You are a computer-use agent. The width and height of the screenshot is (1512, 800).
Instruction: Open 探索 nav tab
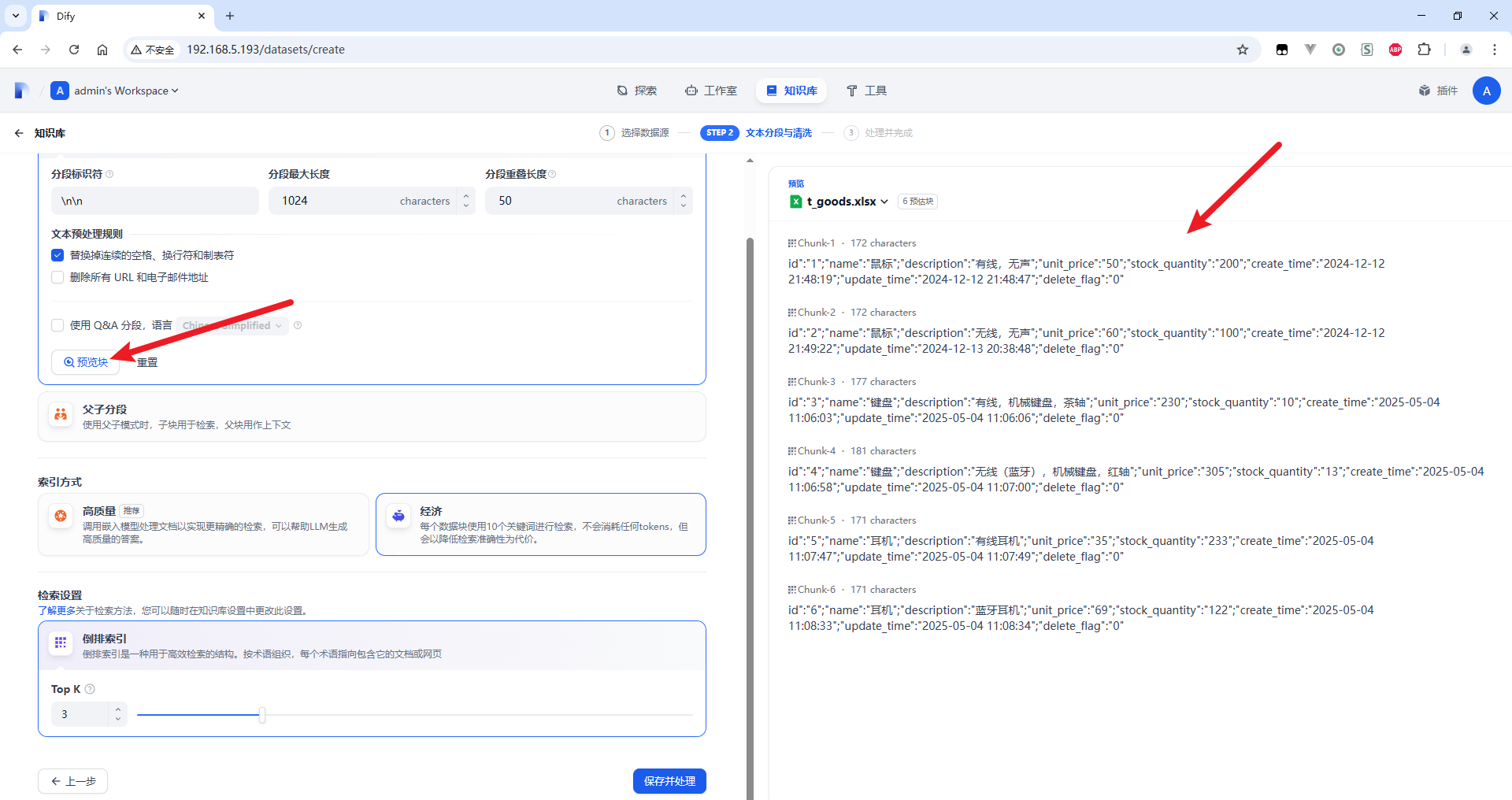point(636,91)
